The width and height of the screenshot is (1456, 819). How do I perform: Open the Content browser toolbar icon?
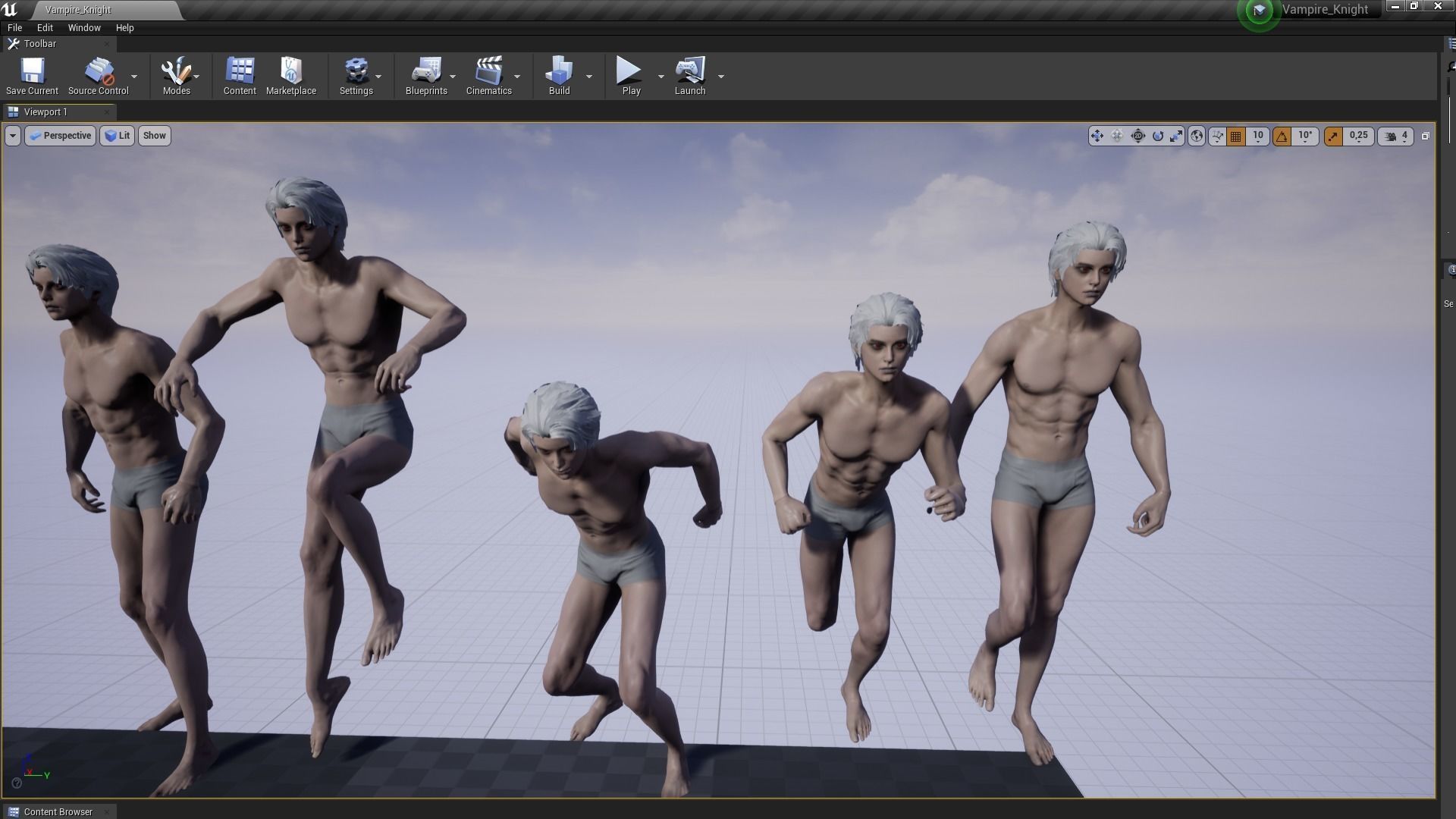[240, 75]
